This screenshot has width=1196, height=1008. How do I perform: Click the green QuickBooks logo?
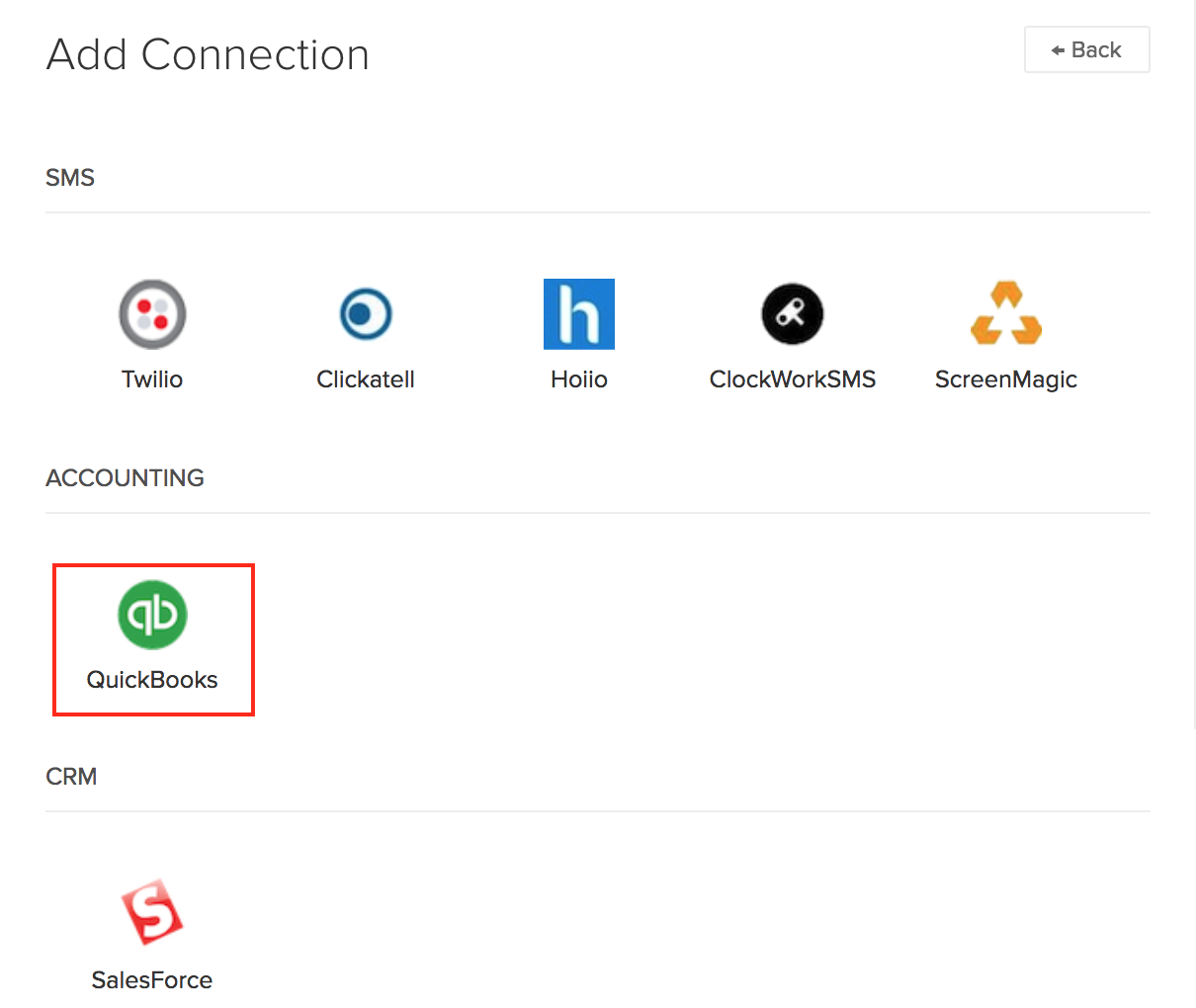tap(153, 614)
